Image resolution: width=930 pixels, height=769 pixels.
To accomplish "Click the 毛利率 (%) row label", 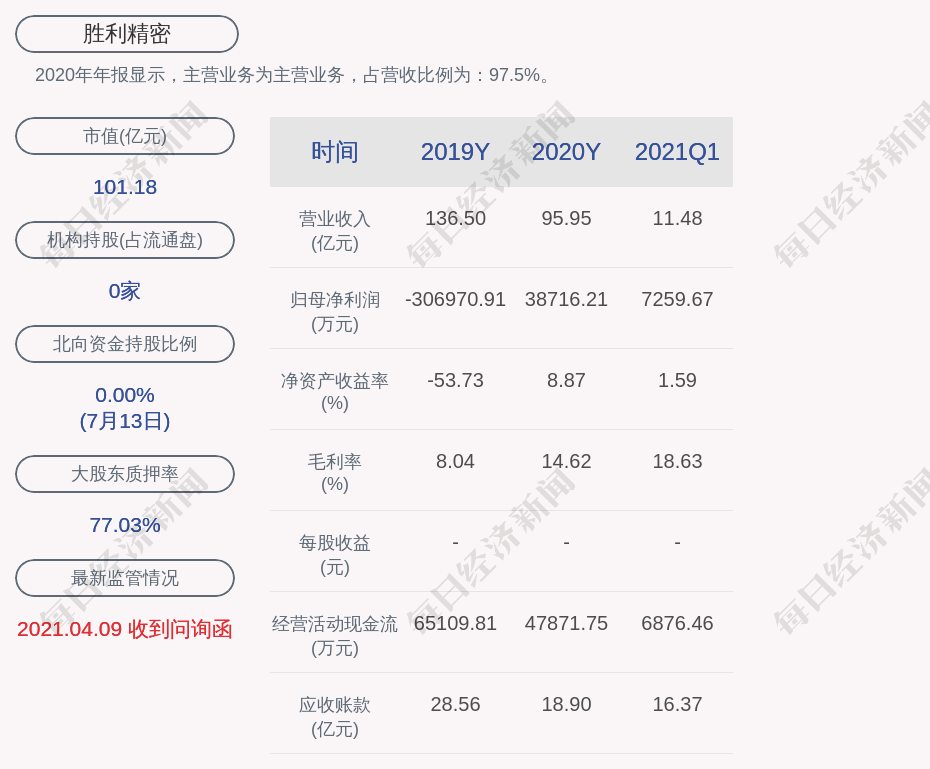I will pyautogui.click(x=335, y=473).
